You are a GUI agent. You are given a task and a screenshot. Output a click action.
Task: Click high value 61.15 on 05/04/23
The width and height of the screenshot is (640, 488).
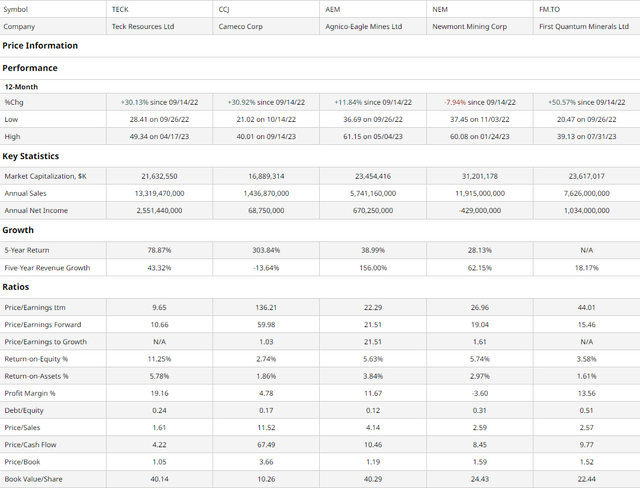(373, 137)
